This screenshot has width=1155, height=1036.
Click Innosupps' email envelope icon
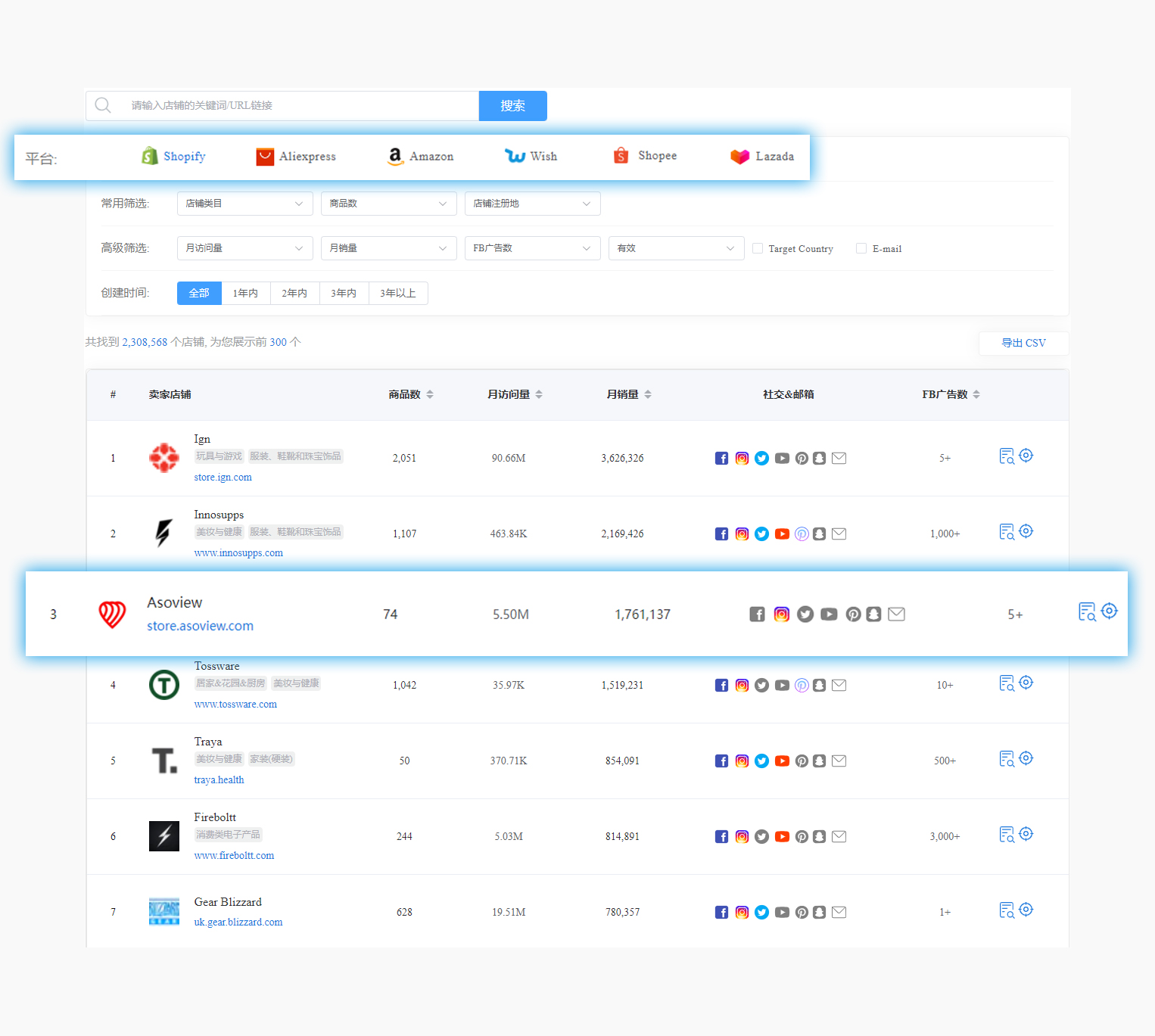click(x=839, y=534)
